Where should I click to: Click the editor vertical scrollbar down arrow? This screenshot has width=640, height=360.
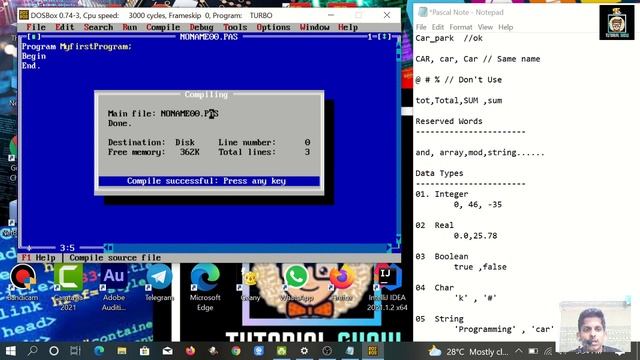398,240
